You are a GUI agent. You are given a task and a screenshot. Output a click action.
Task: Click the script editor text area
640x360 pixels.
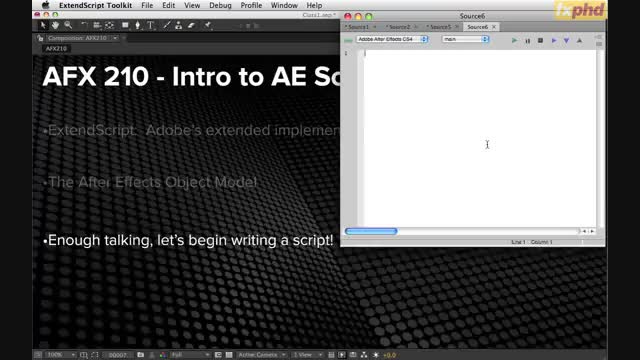(479, 138)
